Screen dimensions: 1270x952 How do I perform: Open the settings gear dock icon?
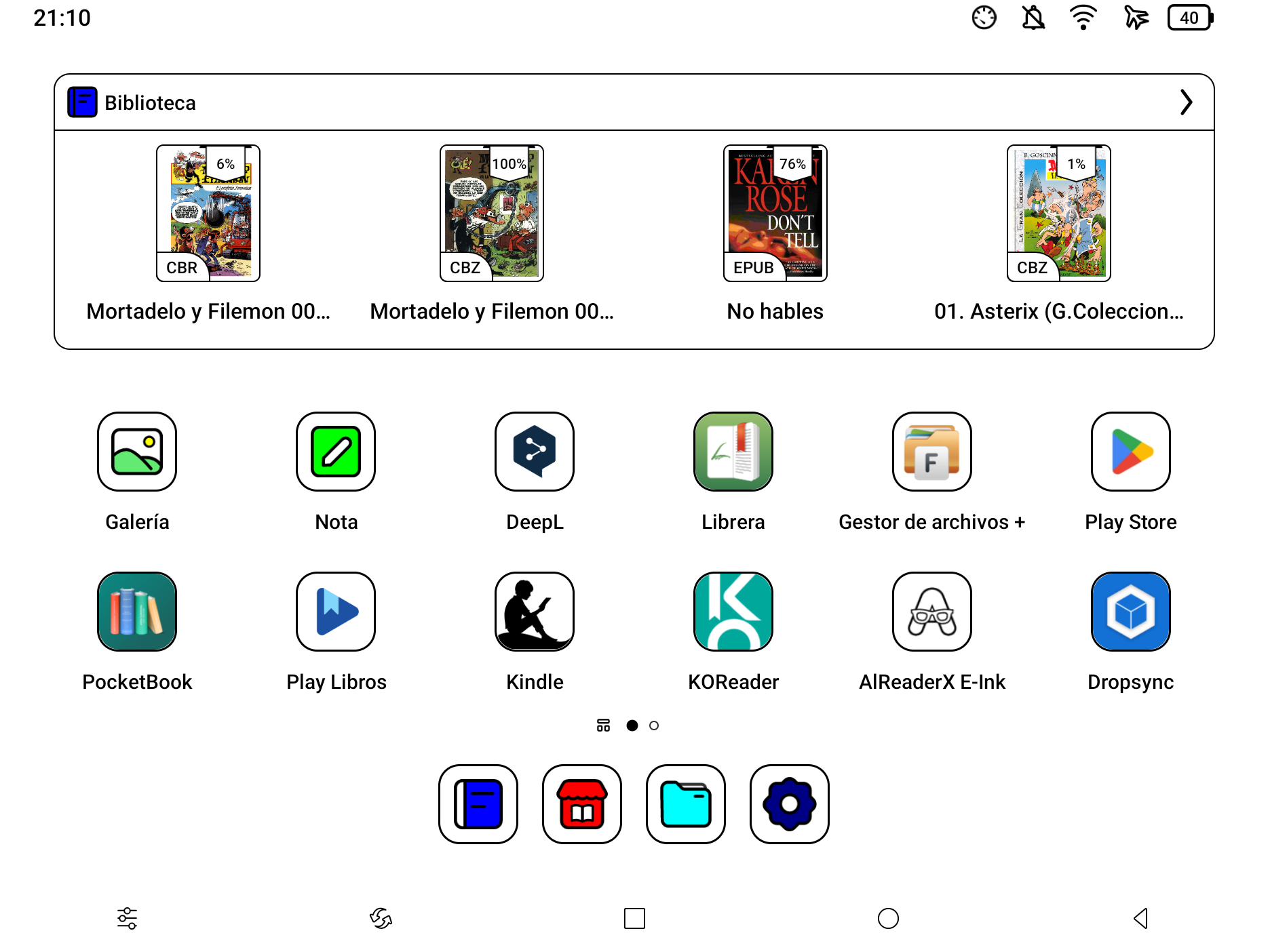click(790, 804)
